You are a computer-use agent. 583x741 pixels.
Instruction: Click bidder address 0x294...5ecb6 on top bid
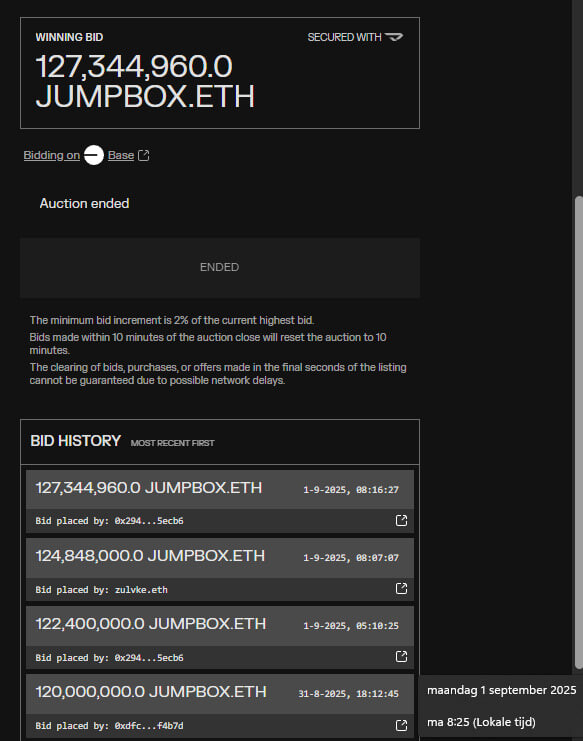149,521
